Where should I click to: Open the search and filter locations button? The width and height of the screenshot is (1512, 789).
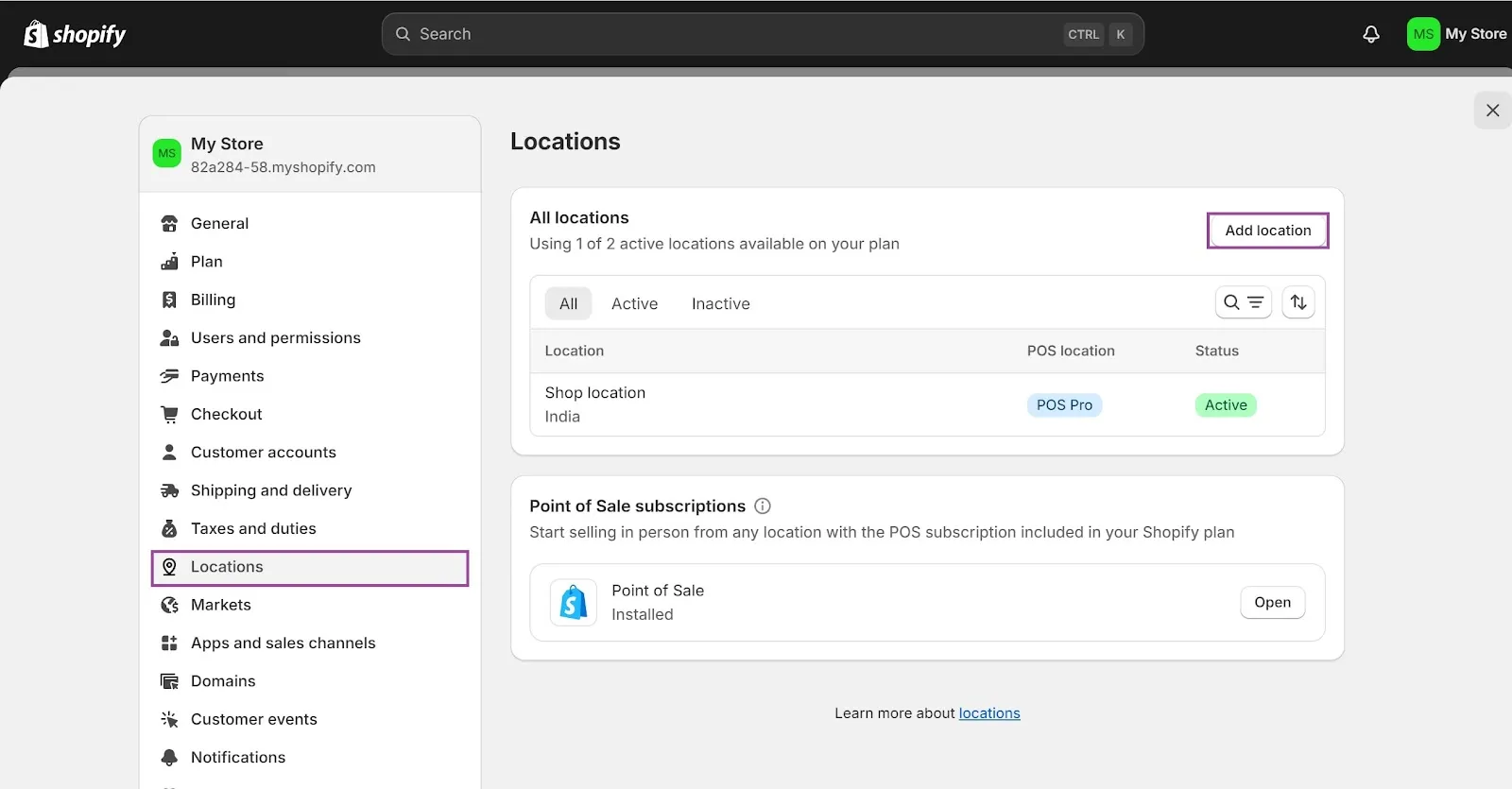pos(1243,302)
